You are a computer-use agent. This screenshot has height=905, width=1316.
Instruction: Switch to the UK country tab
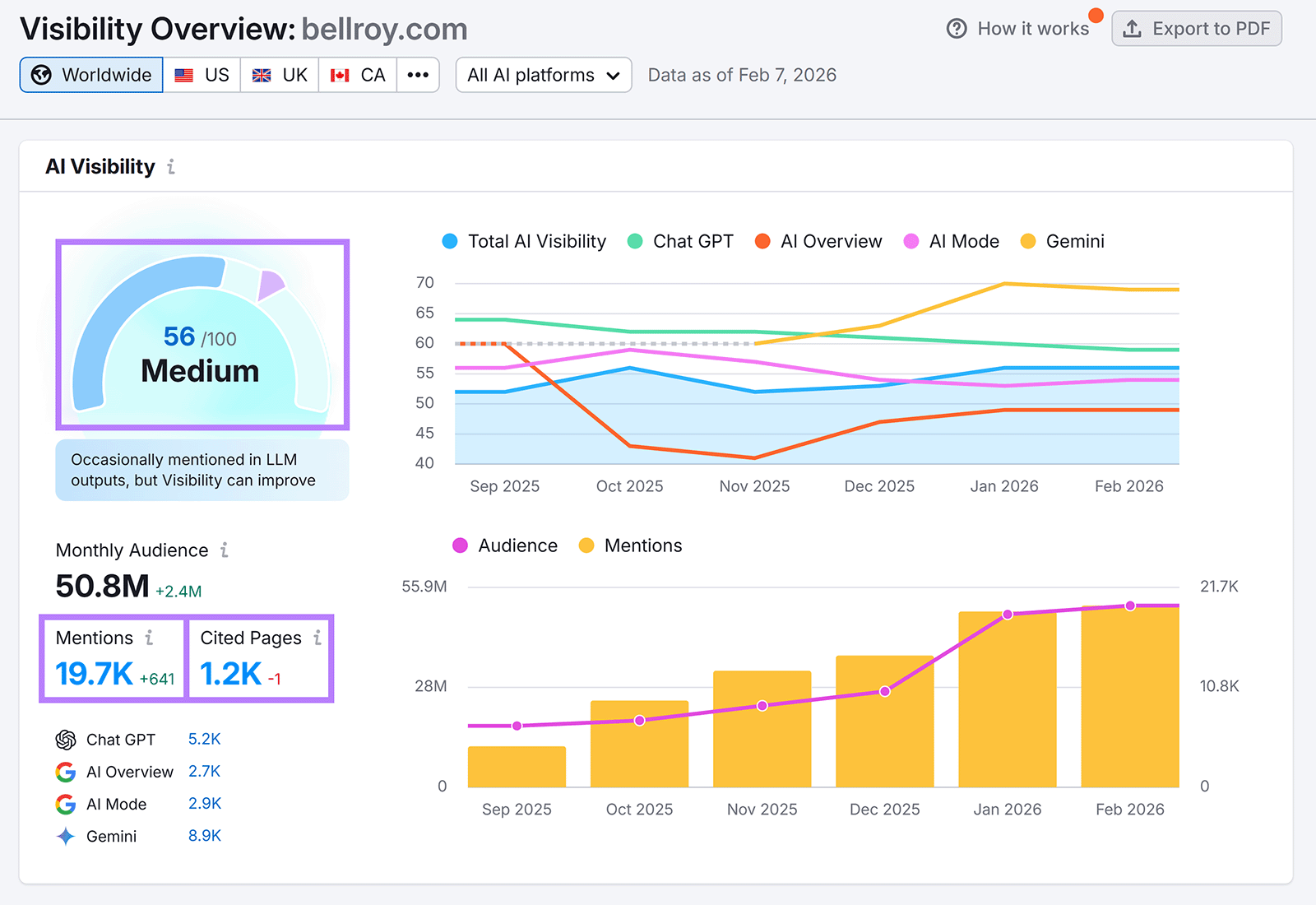[279, 75]
